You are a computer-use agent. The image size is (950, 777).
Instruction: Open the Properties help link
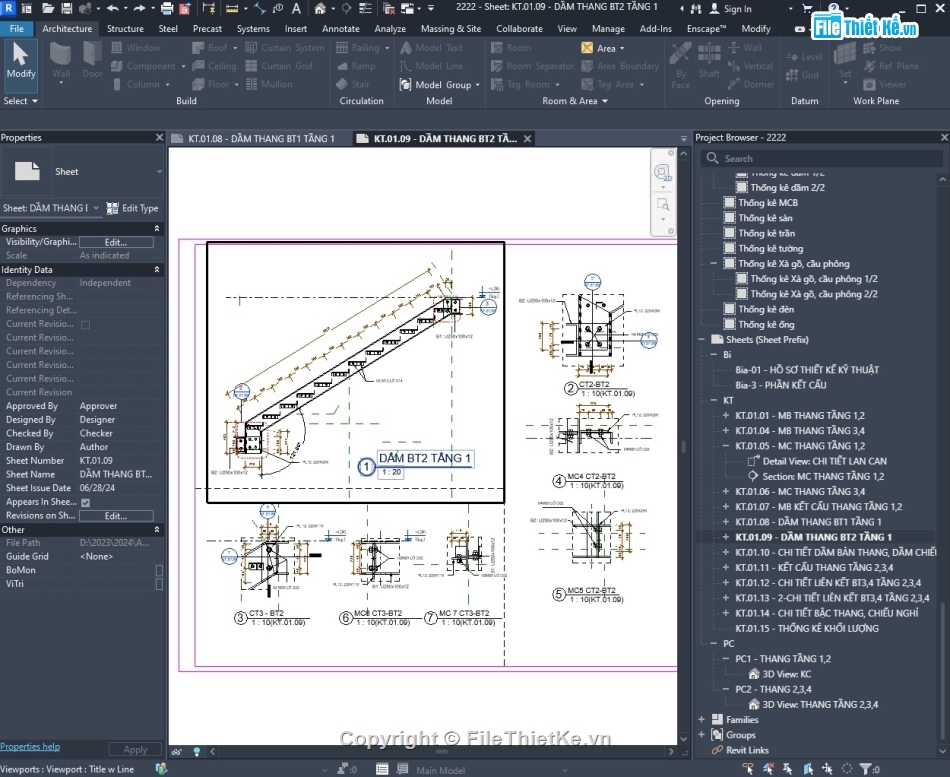pyautogui.click(x=30, y=747)
